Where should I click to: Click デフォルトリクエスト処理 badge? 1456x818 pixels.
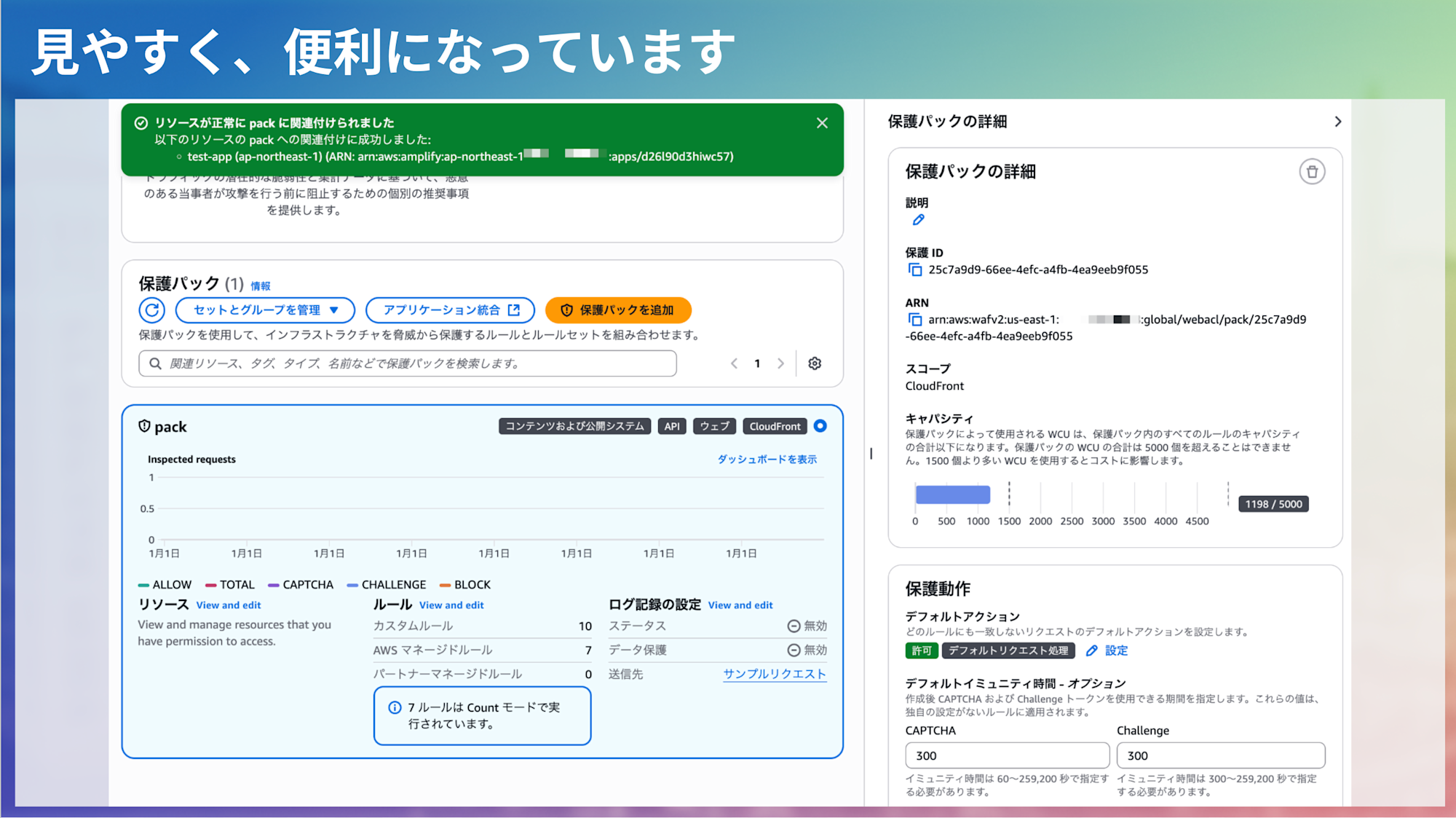pos(1008,651)
